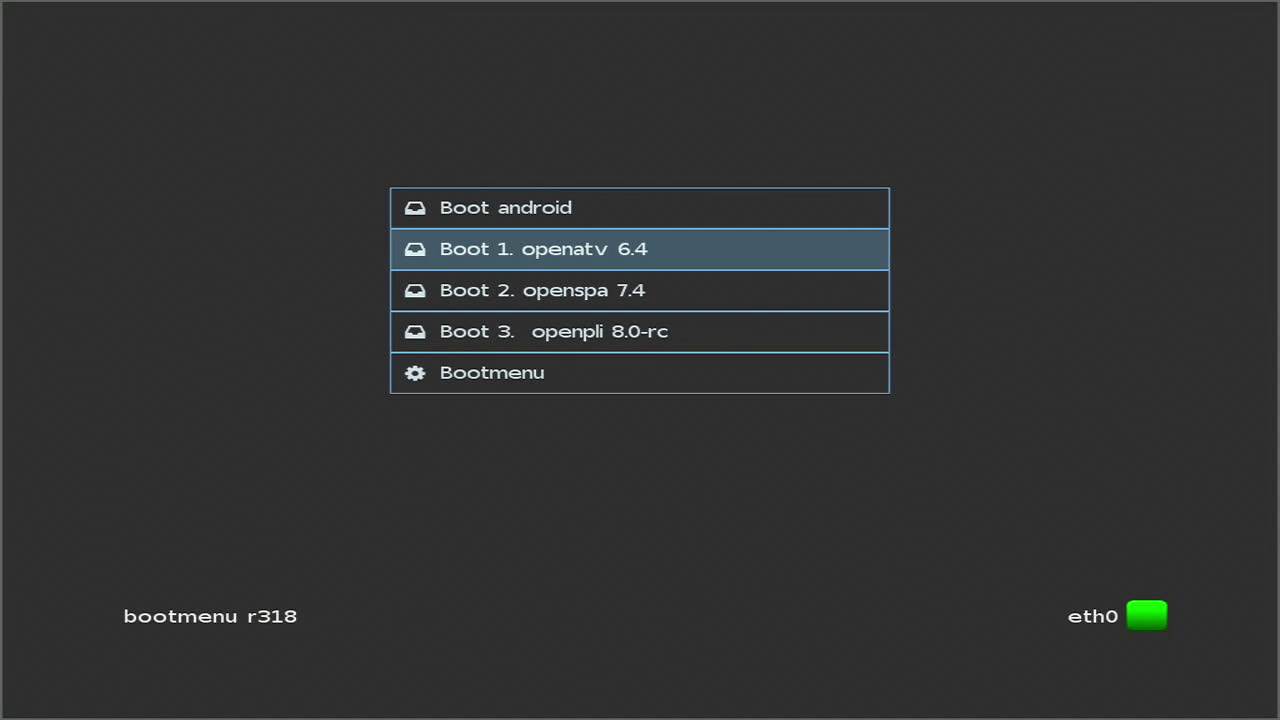The image size is (1280, 720).
Task: Click the green eth0 status indicator
Action: coord(1146,615)
